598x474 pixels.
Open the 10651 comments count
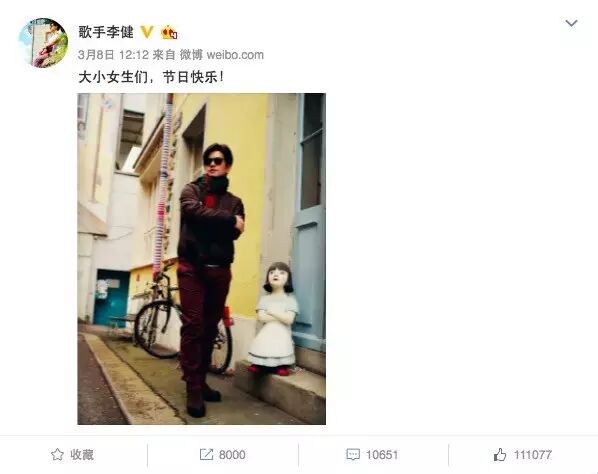pos(382,455)
